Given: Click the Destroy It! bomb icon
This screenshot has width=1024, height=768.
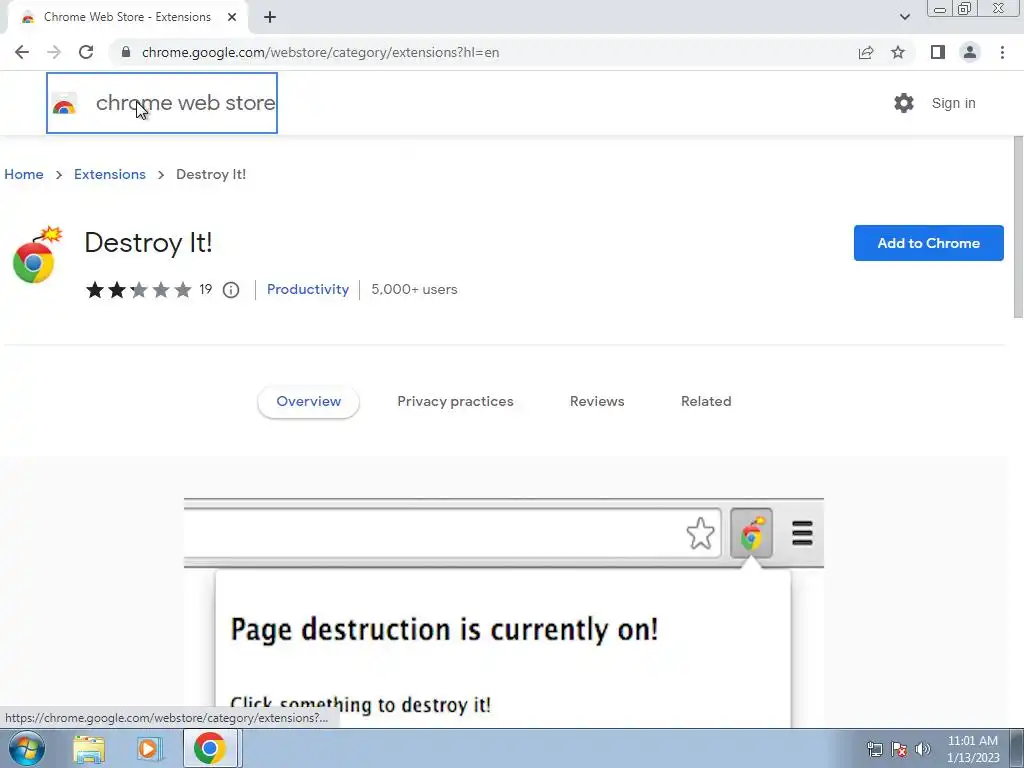Looking at the screenshot, I should pyautogui.click(x=37, y=255).
